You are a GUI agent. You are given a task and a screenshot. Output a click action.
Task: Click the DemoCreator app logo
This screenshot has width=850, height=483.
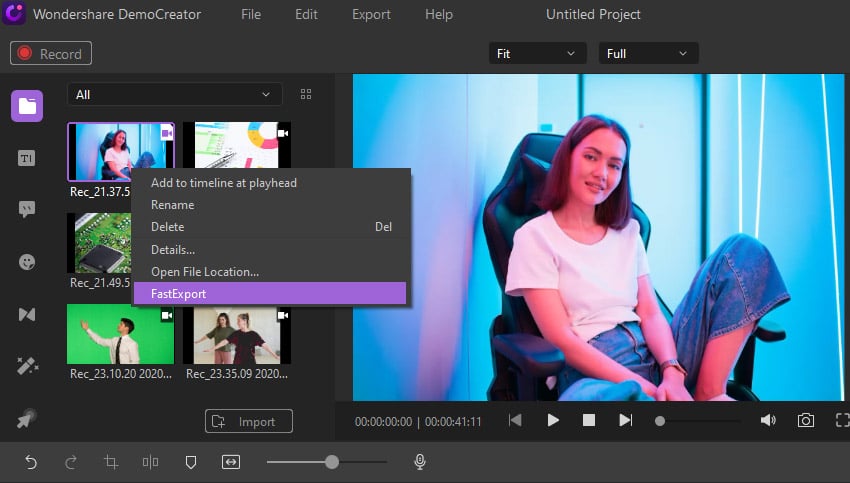click(14, 14)
